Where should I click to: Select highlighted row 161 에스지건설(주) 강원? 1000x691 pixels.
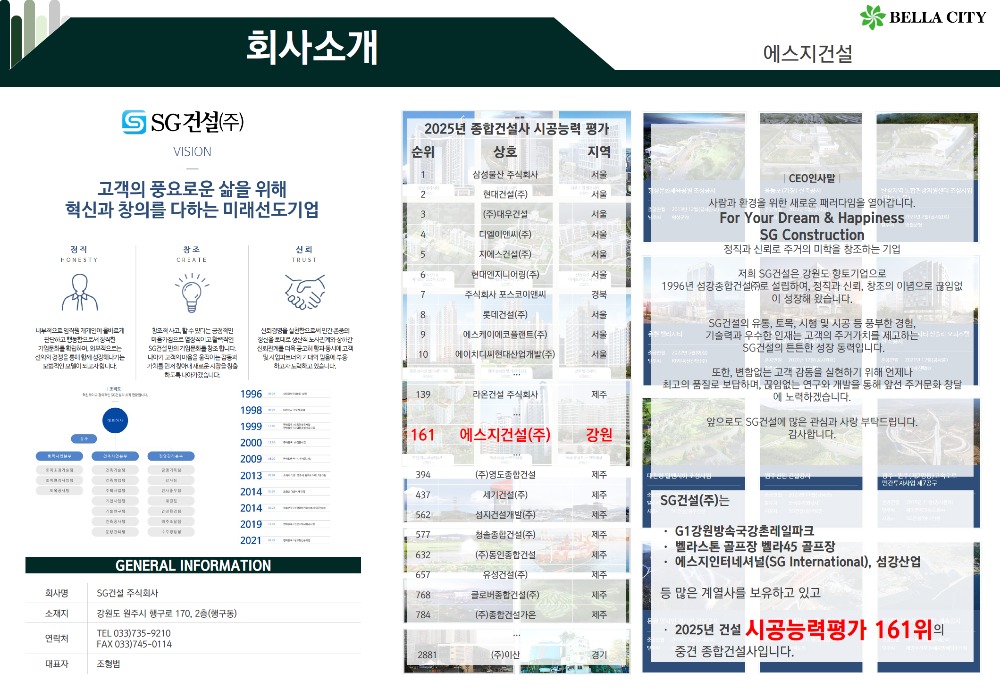516,433
